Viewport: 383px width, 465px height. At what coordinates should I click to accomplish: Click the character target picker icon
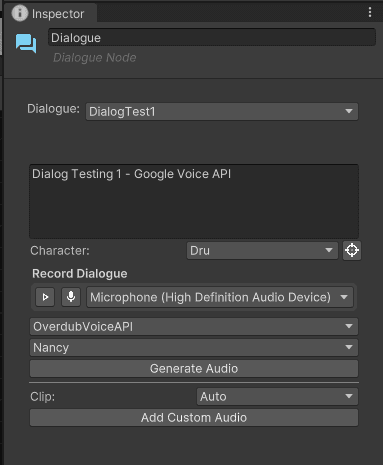click(x=352, y=250)
